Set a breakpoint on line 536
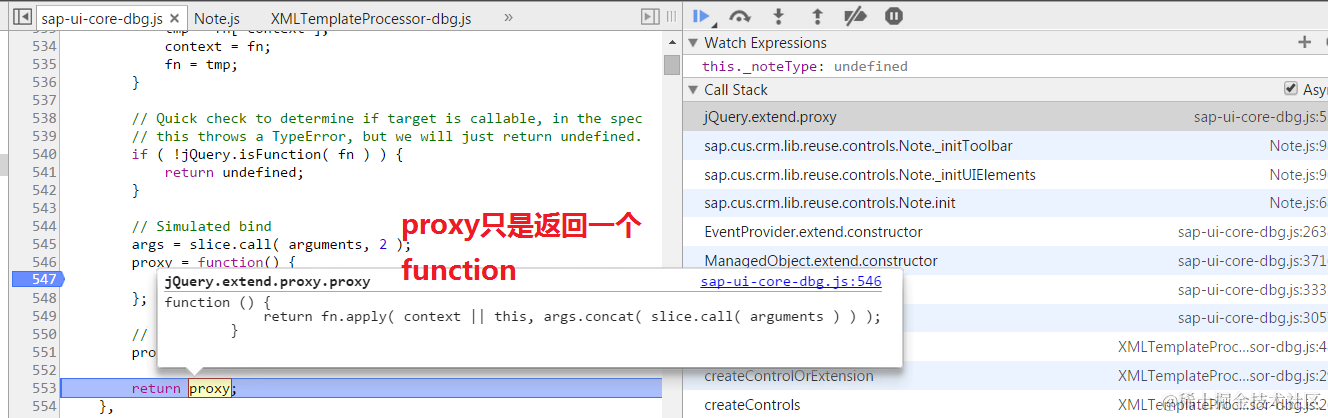 [x=44, y=82]
